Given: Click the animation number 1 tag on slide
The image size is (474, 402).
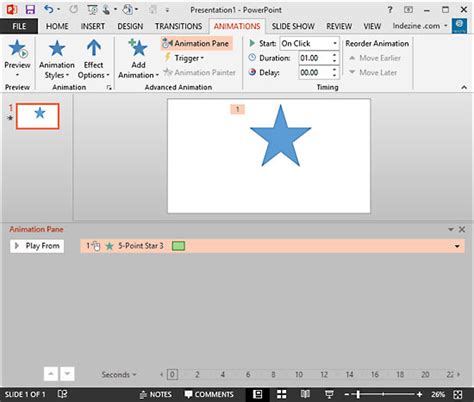Looking at the screenshot, I should point(237,109).
